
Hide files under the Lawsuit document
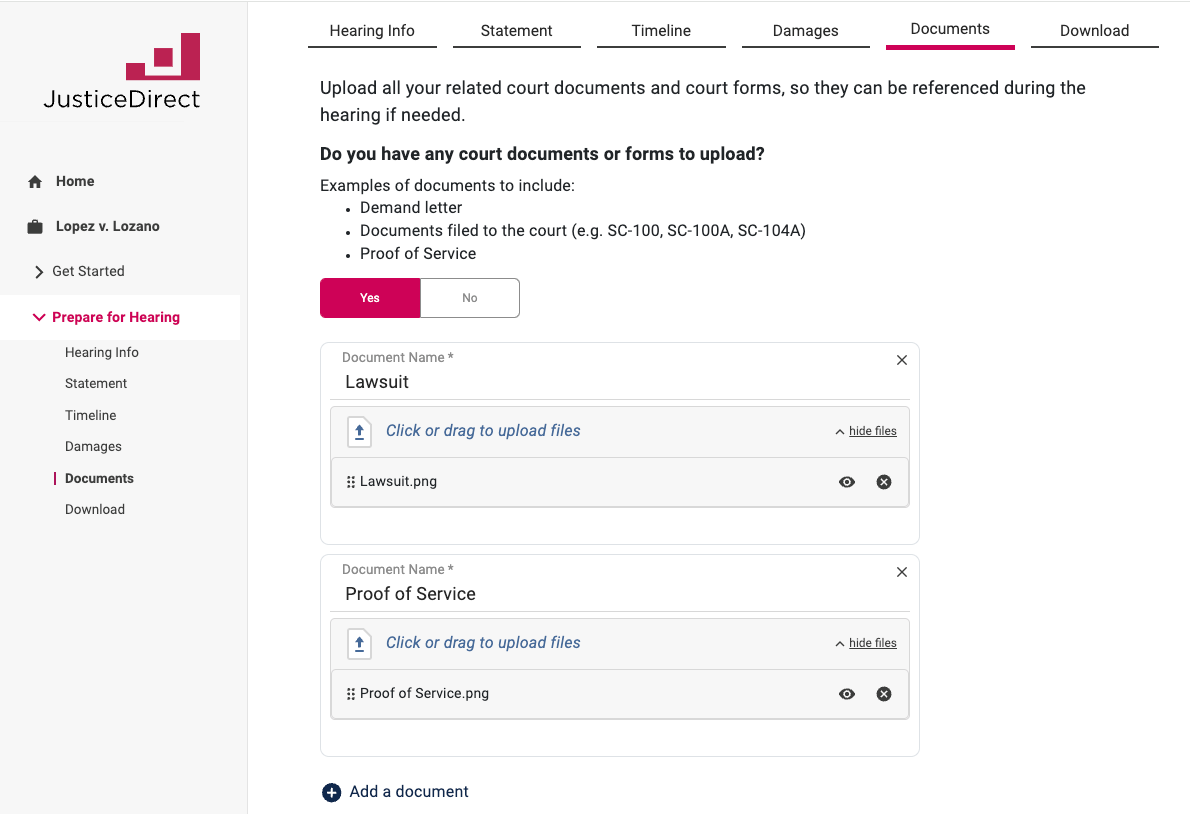tap(872, 431)
